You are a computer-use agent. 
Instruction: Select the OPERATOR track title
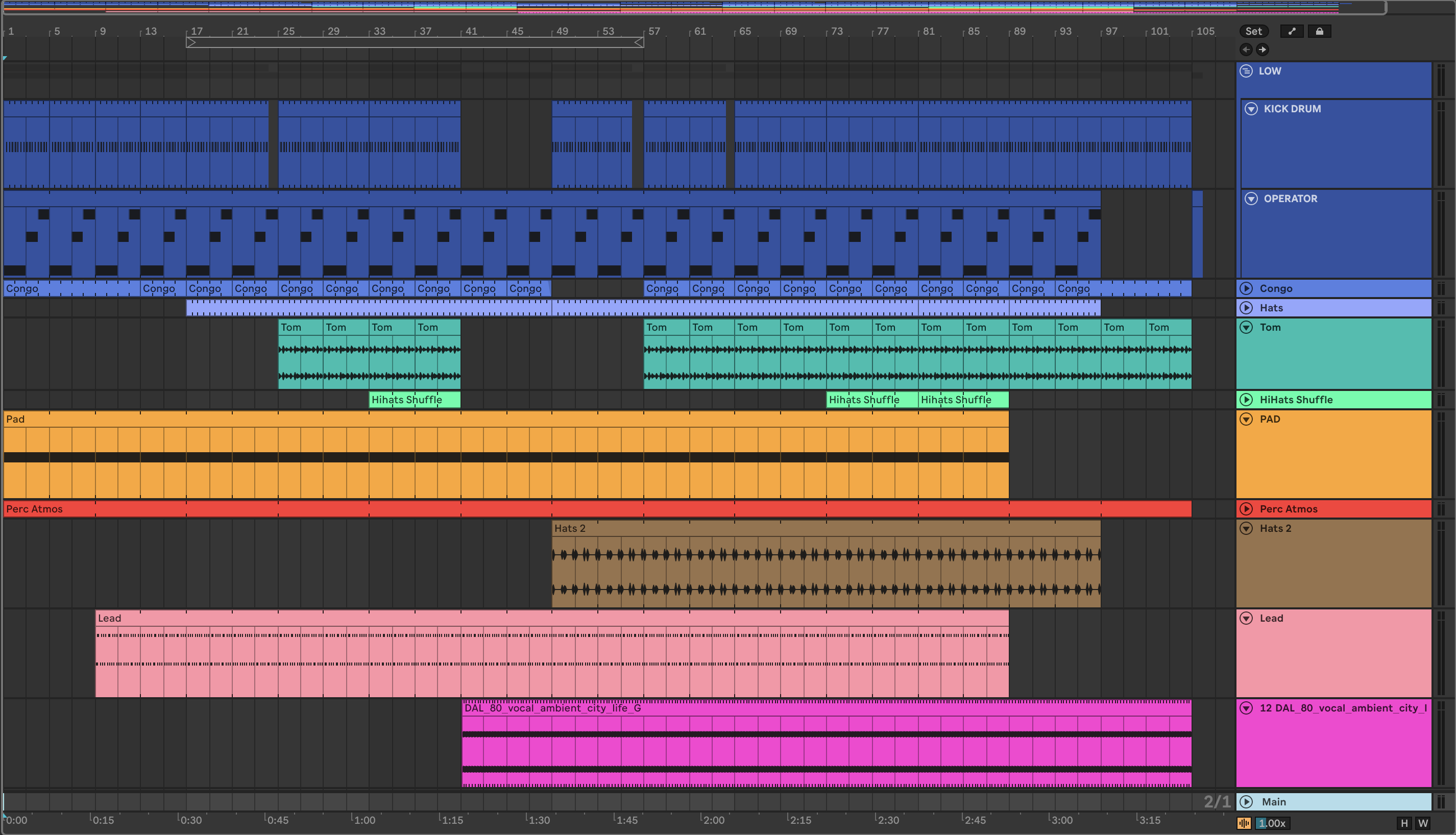(1290, 199)
